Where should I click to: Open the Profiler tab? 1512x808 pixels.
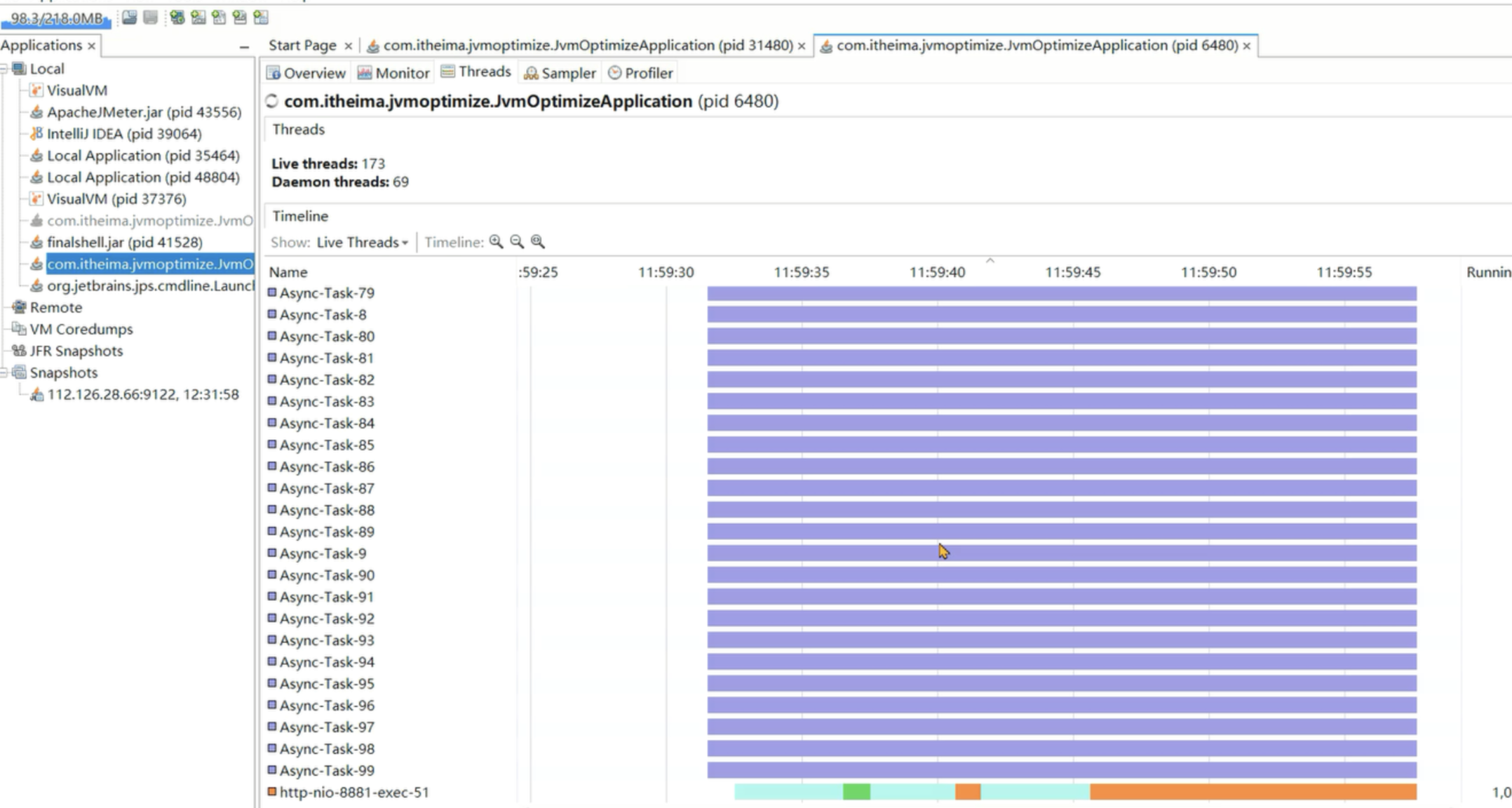point(640,73)
